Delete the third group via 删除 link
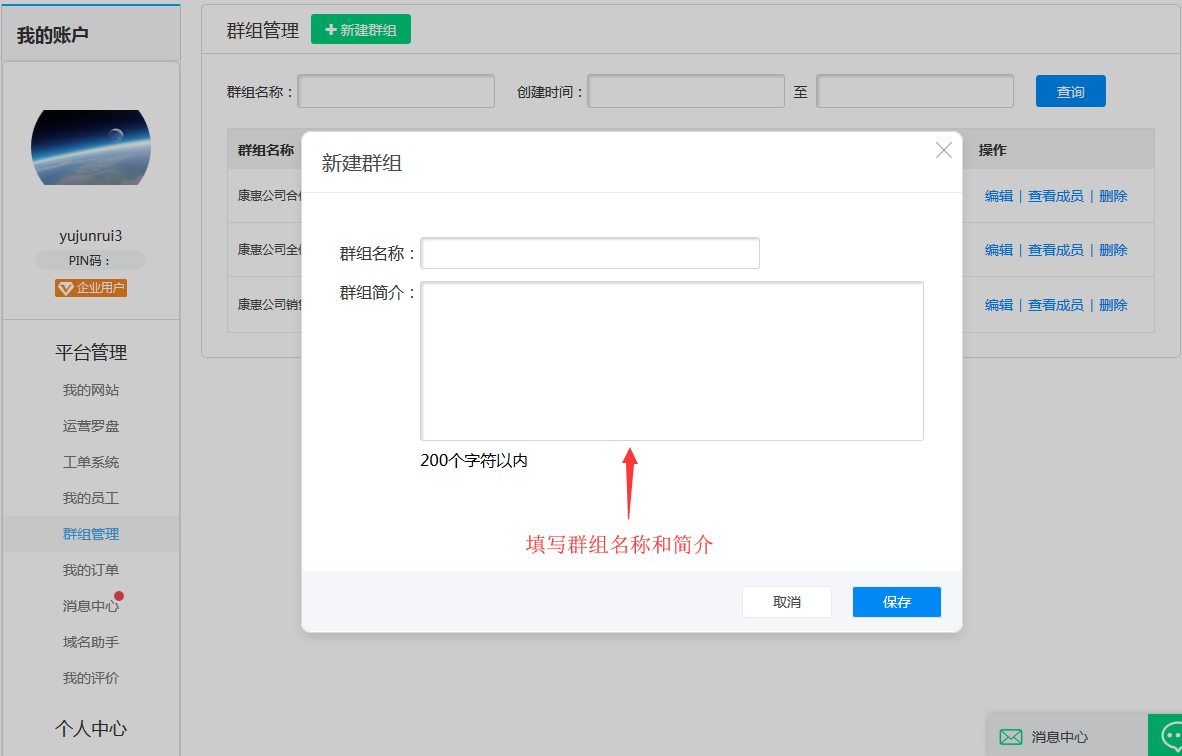1182x756 pixels. click(x=1113, y=304)
